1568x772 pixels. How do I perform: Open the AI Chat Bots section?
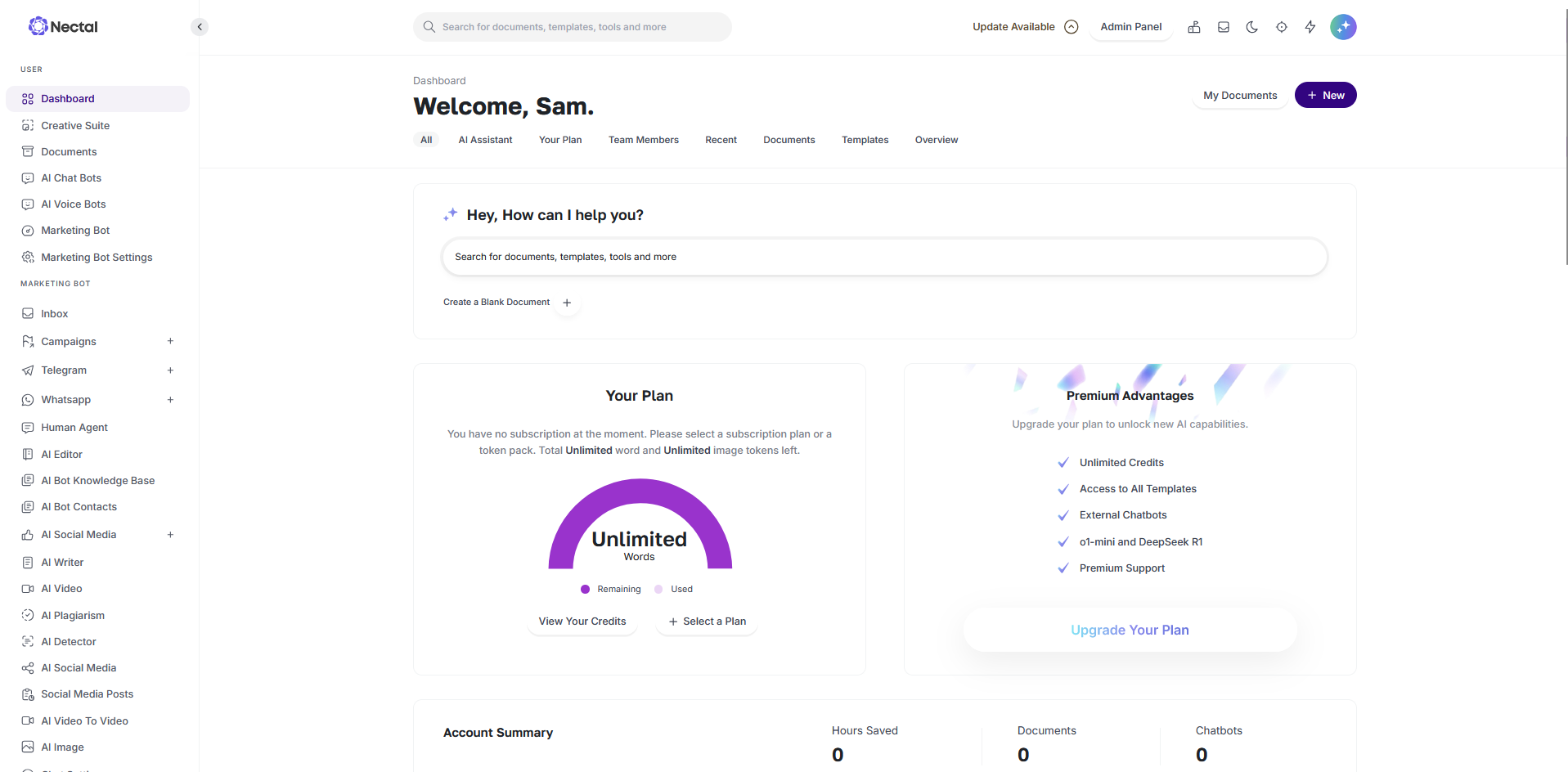click(71, 177)
